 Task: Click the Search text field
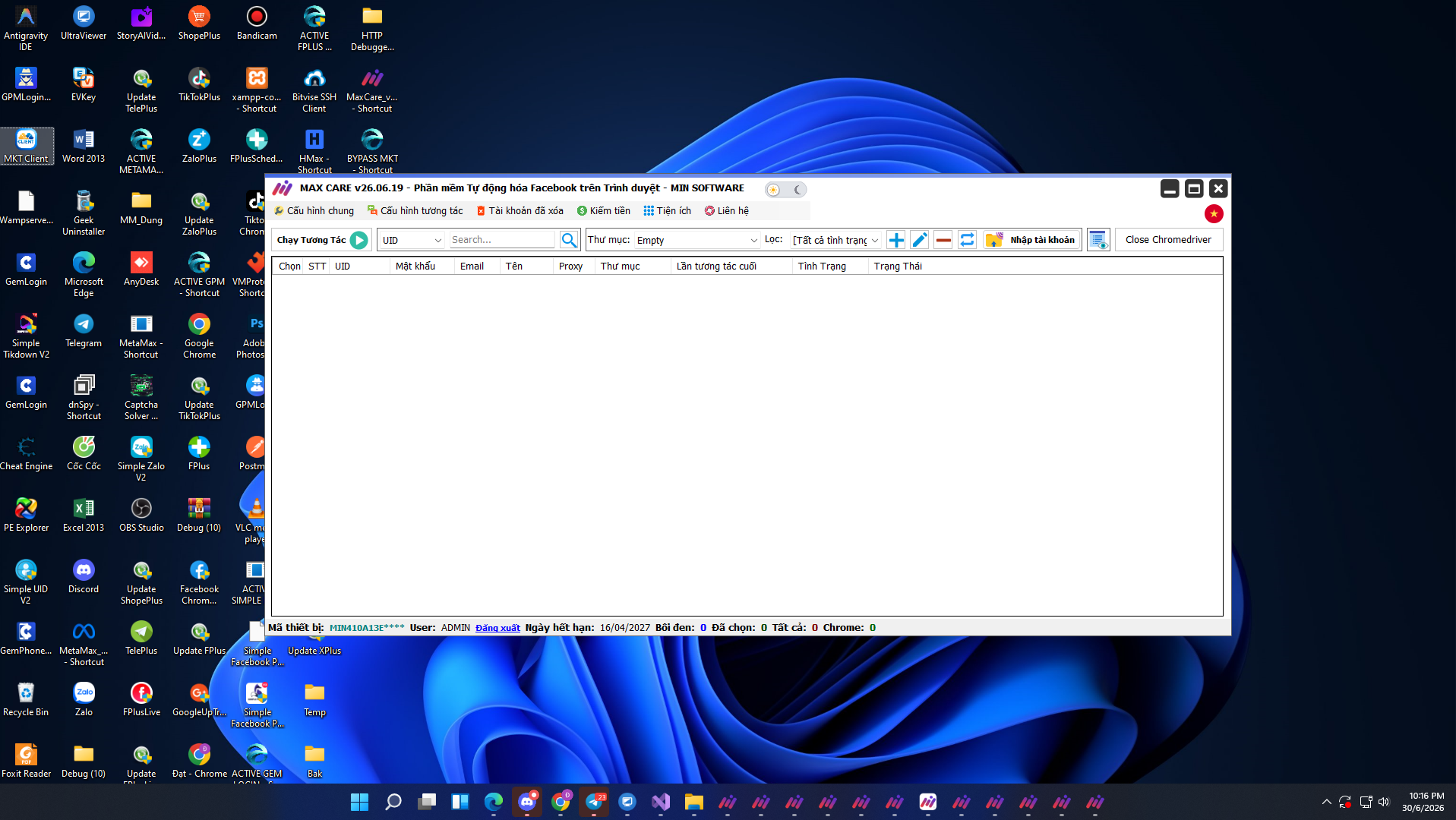pyautogui.click(x=502, y=240)
